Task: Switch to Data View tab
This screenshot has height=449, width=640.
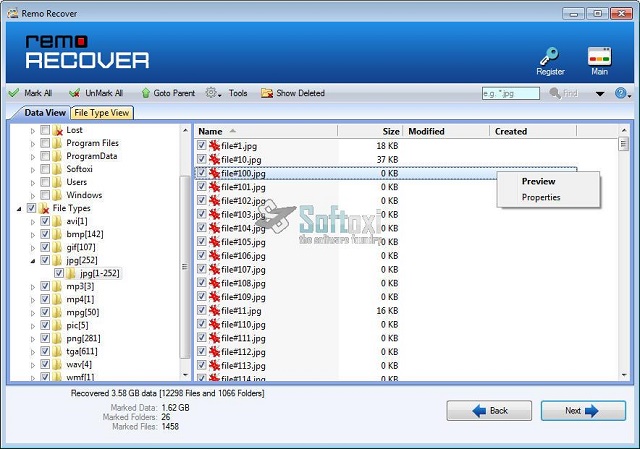Action: click(x=45, y=113)
